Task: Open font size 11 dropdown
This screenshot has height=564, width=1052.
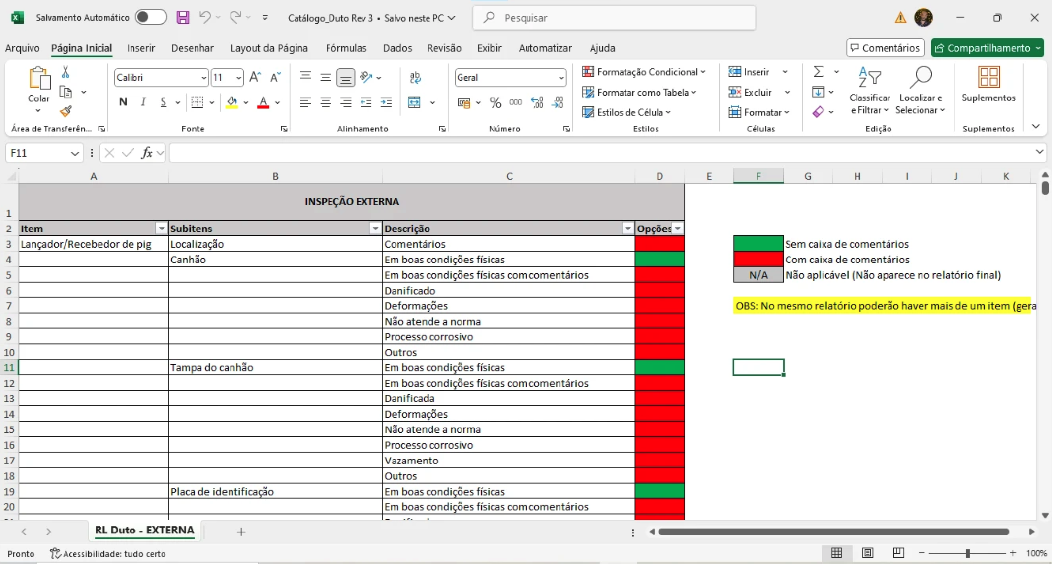Action: (x=238, y=78)
